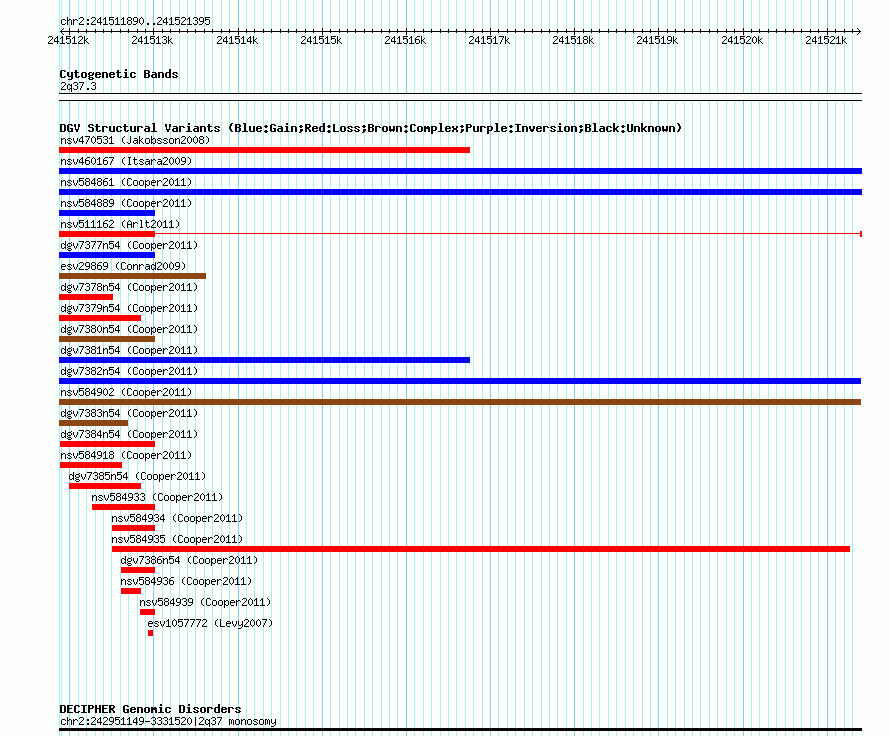Select dgv7380n54 (Cooper2011) label
This screenshot has width=890, height=736.
[x=129, y=329]
